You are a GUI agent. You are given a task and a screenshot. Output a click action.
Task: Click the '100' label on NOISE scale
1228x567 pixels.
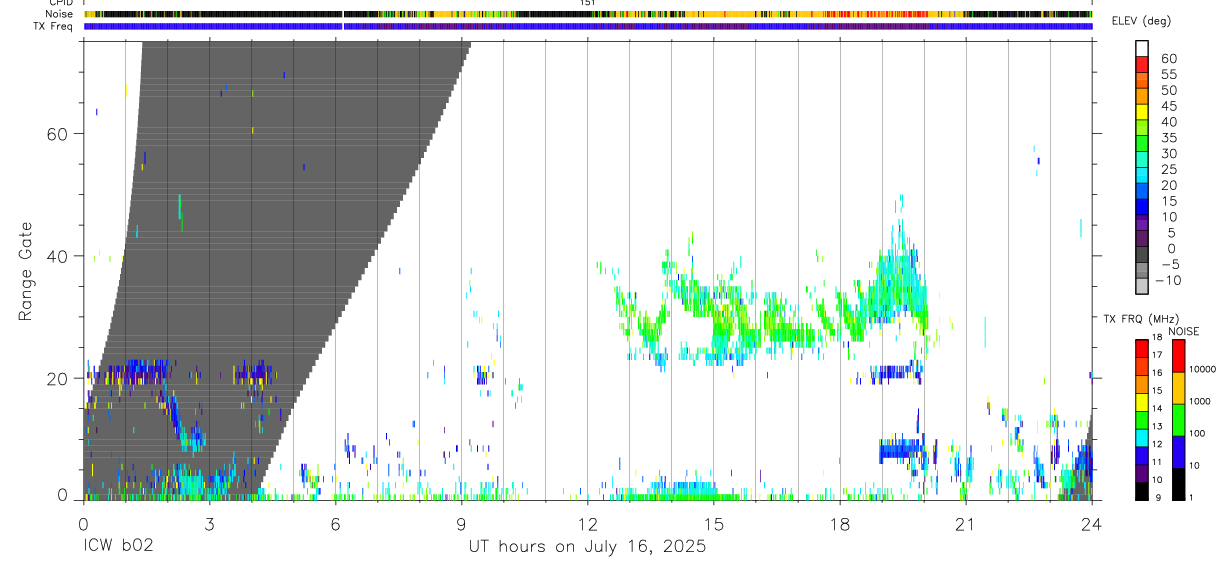coord(1198,434)
